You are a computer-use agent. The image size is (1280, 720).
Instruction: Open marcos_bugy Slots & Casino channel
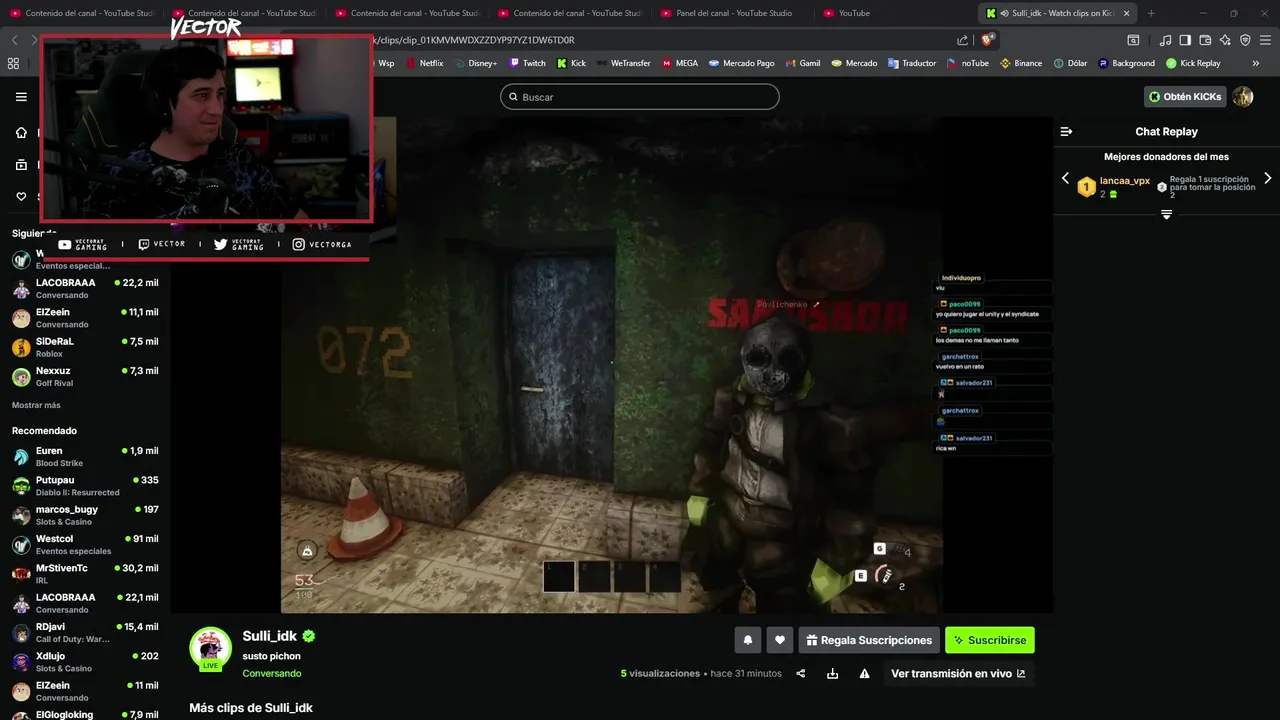85,515
